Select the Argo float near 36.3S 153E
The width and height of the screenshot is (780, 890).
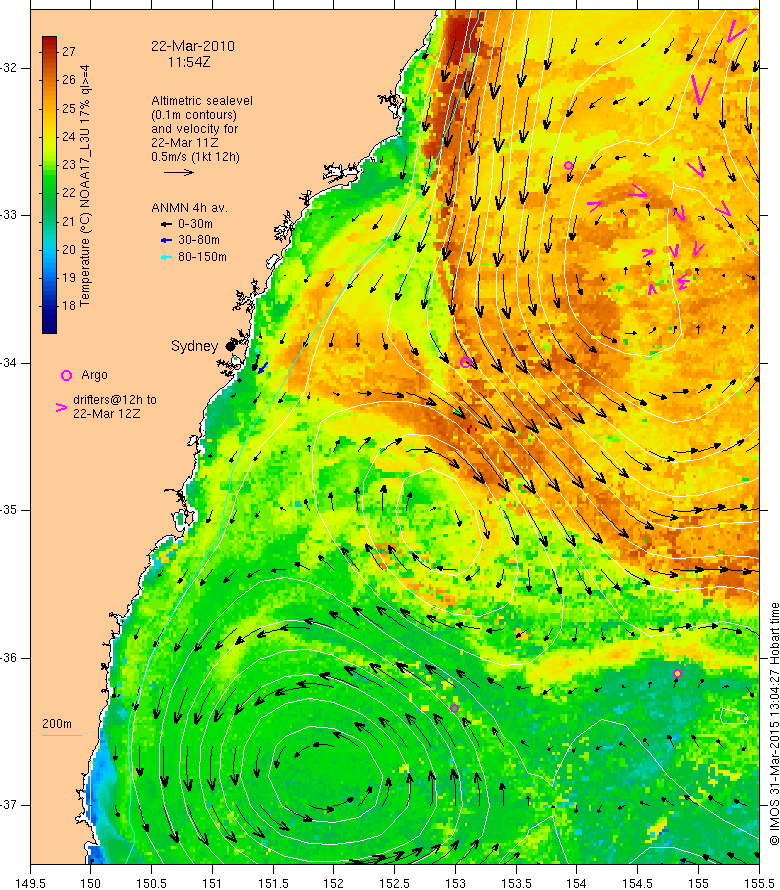tap(455, 708)
